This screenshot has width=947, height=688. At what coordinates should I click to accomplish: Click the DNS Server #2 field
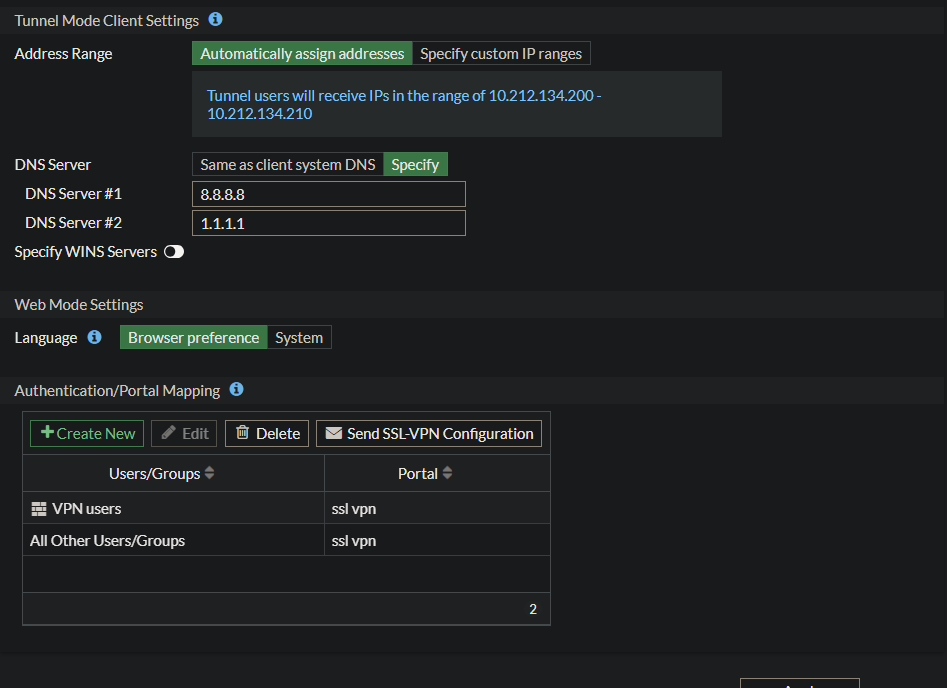(x=328, y=223)
